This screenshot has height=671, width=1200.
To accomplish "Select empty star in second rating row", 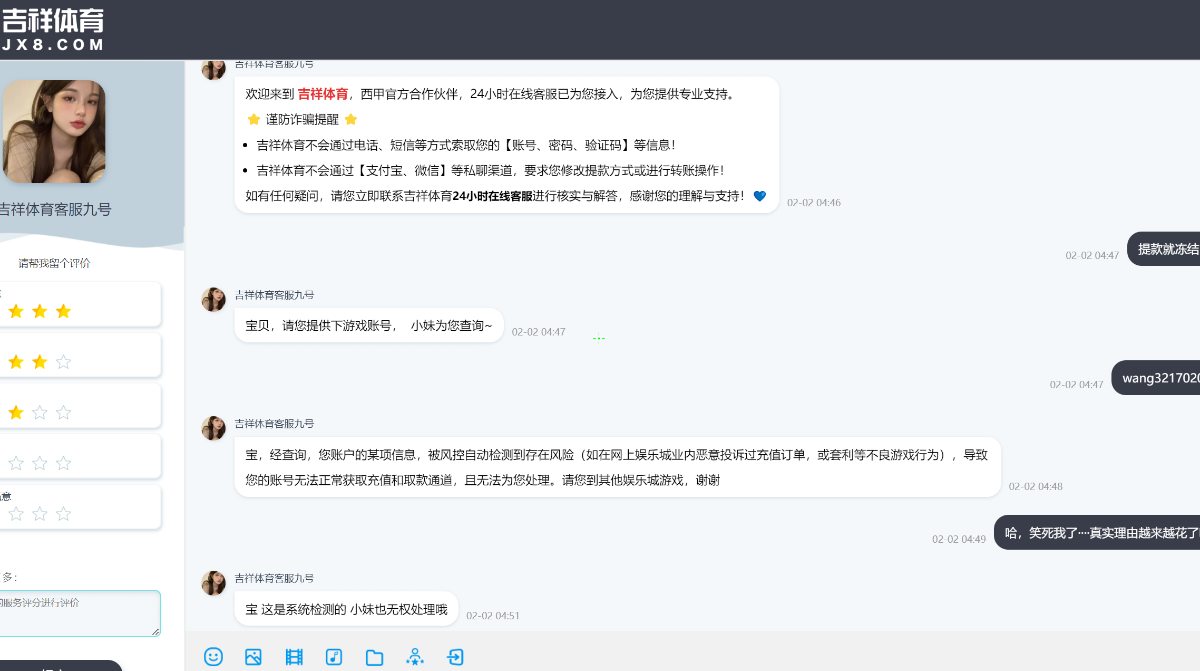I will [63, 362].
